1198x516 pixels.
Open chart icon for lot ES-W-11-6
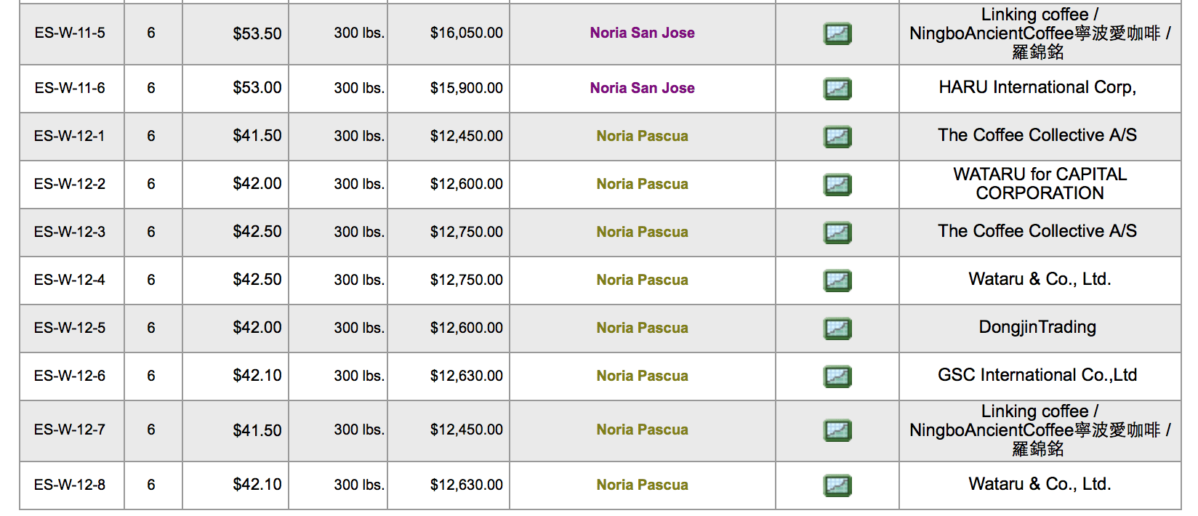[837, 89]
